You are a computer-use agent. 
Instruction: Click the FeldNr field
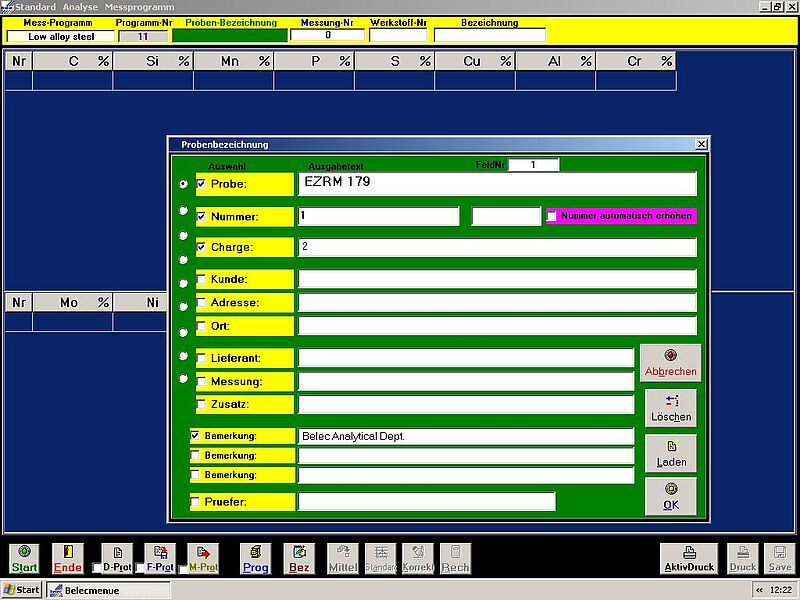tap(534, 165)
